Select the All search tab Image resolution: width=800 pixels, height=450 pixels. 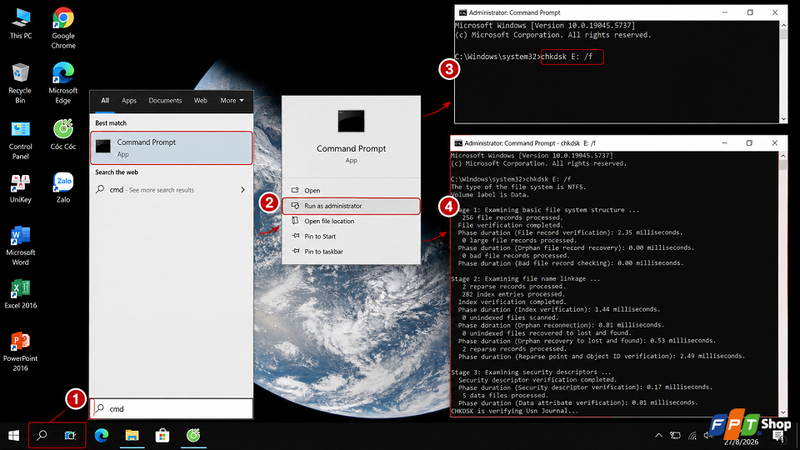click(x=105, y=101)
